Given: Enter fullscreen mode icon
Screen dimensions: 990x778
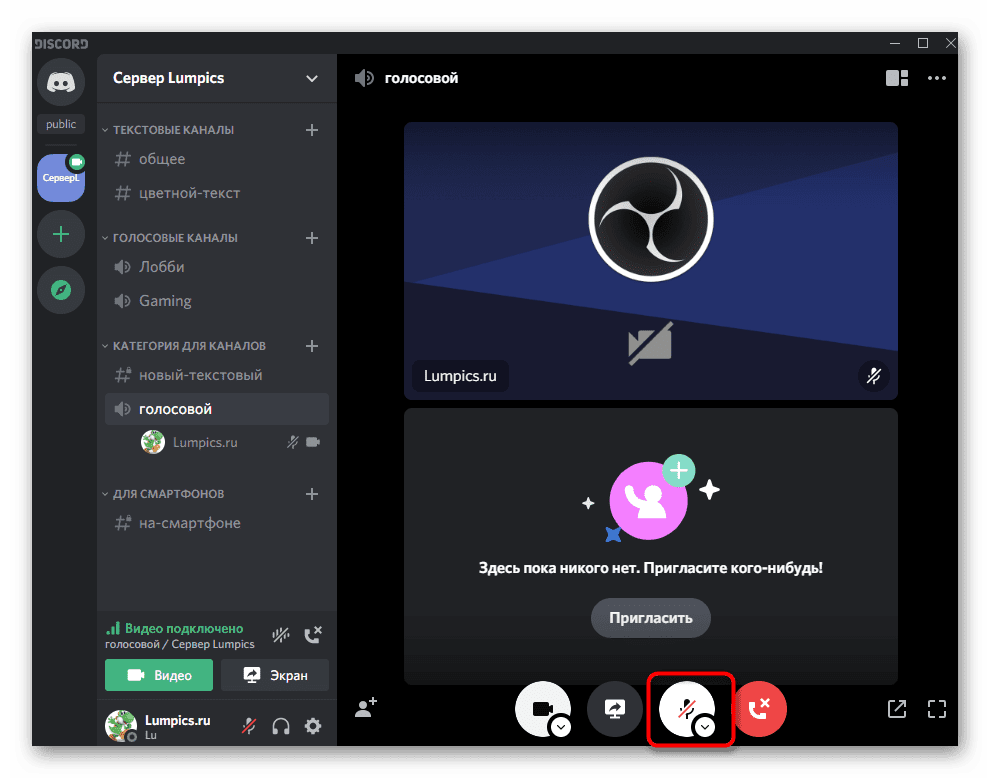Looking at the screenshot, I should (937, 709).
